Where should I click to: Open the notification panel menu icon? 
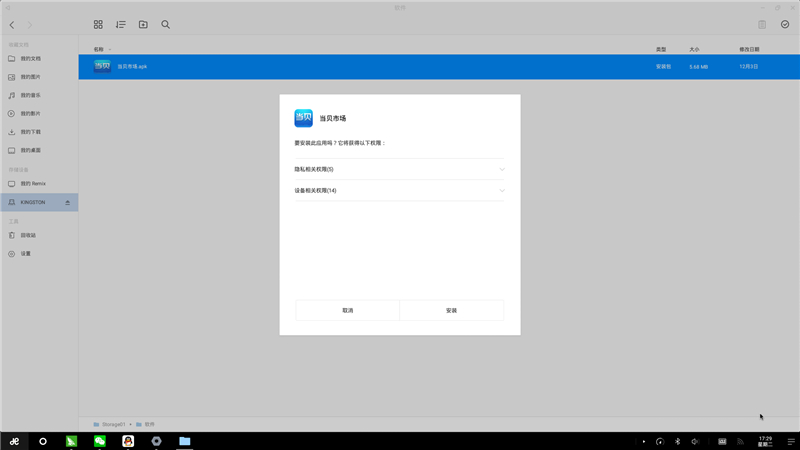click(x=791, y=442)
